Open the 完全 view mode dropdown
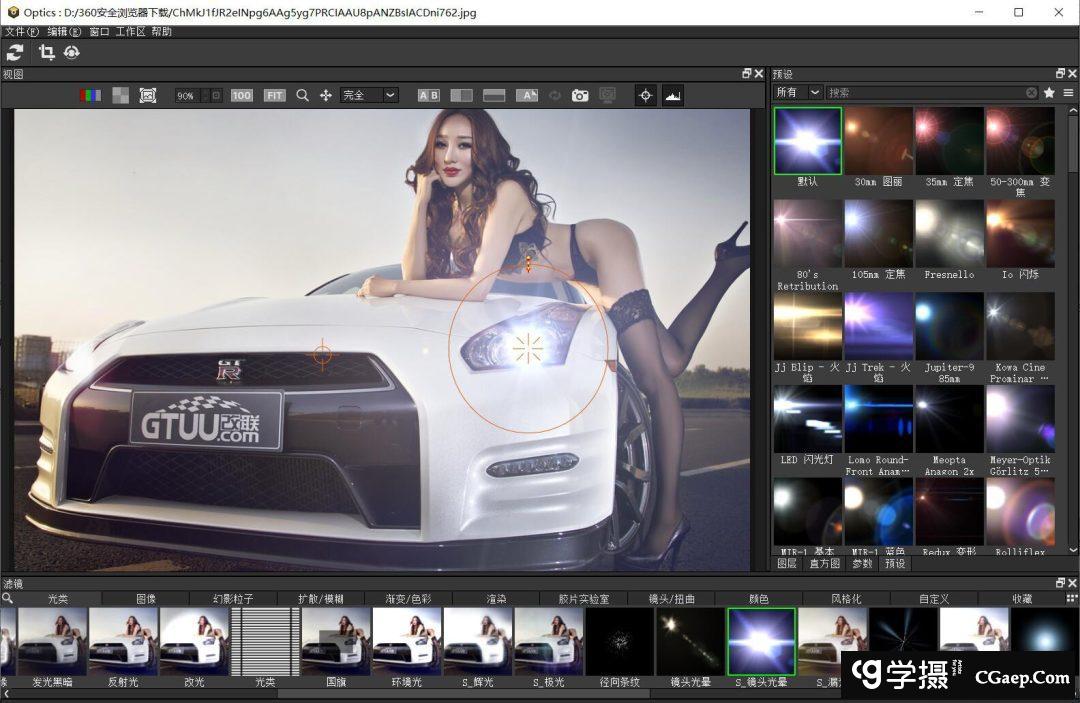The width and height of the screenshot is (1080, 703). (x=369, y=95)
